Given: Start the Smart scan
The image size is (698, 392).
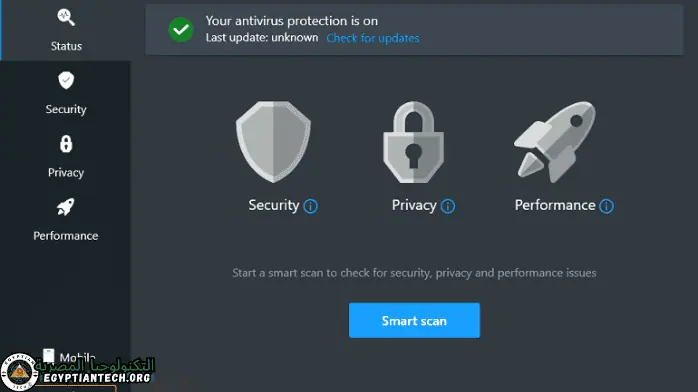Looking at the screenshot, I should [x=414, y=320].
